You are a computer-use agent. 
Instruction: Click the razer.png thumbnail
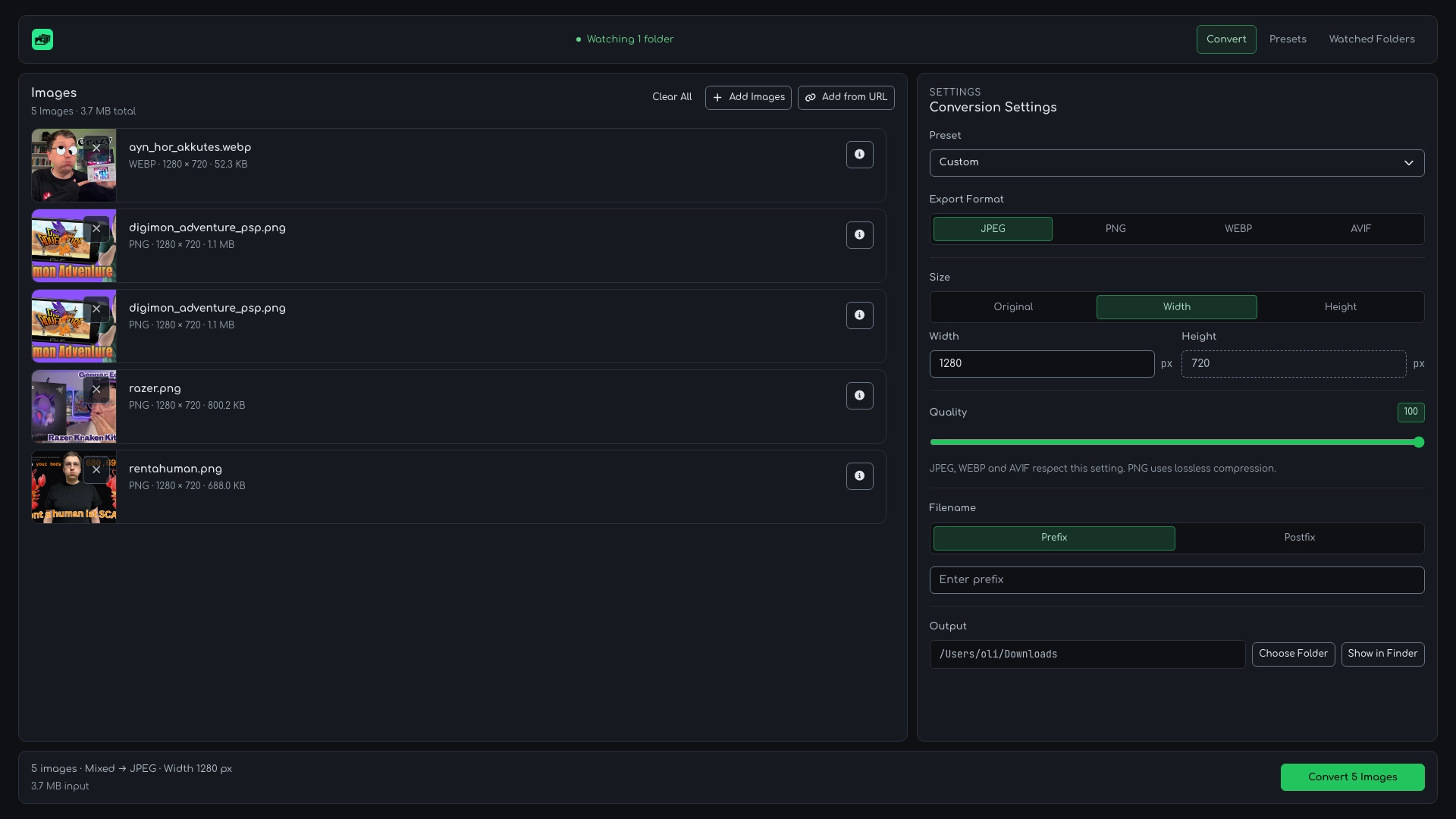(74, 406)
